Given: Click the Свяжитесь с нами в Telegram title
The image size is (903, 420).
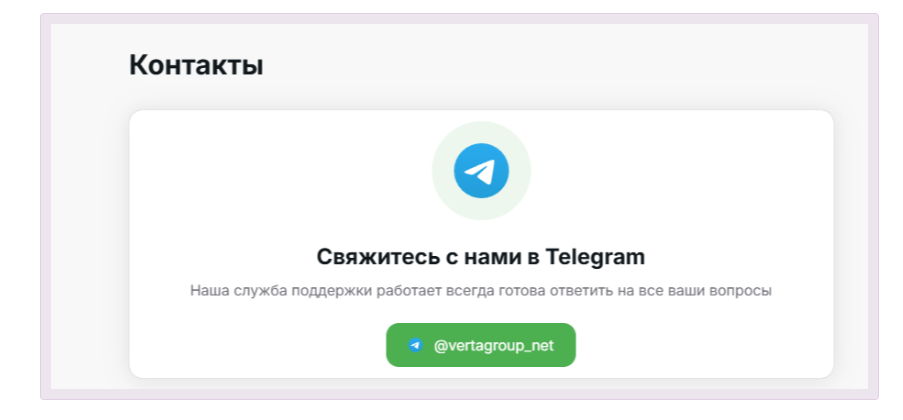Looking at the screenshot, I should 481,257.
